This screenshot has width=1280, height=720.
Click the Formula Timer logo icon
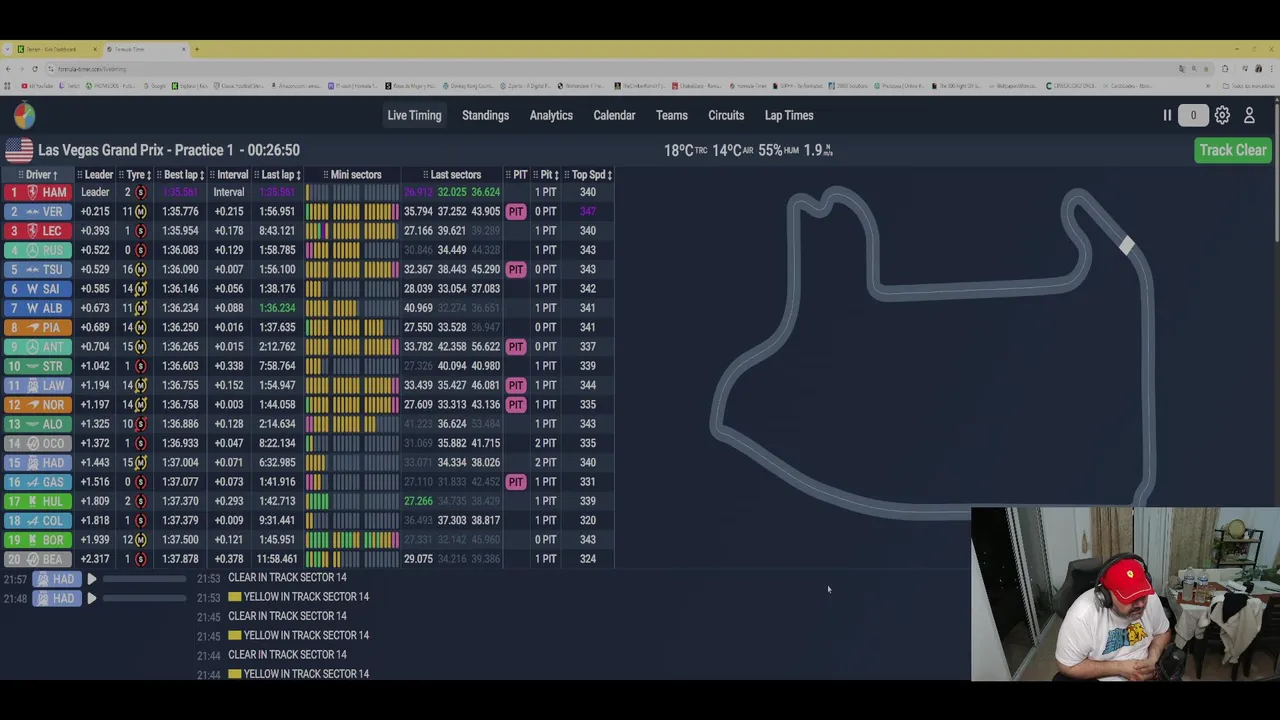pyautogui.click(x=24, y=116)
